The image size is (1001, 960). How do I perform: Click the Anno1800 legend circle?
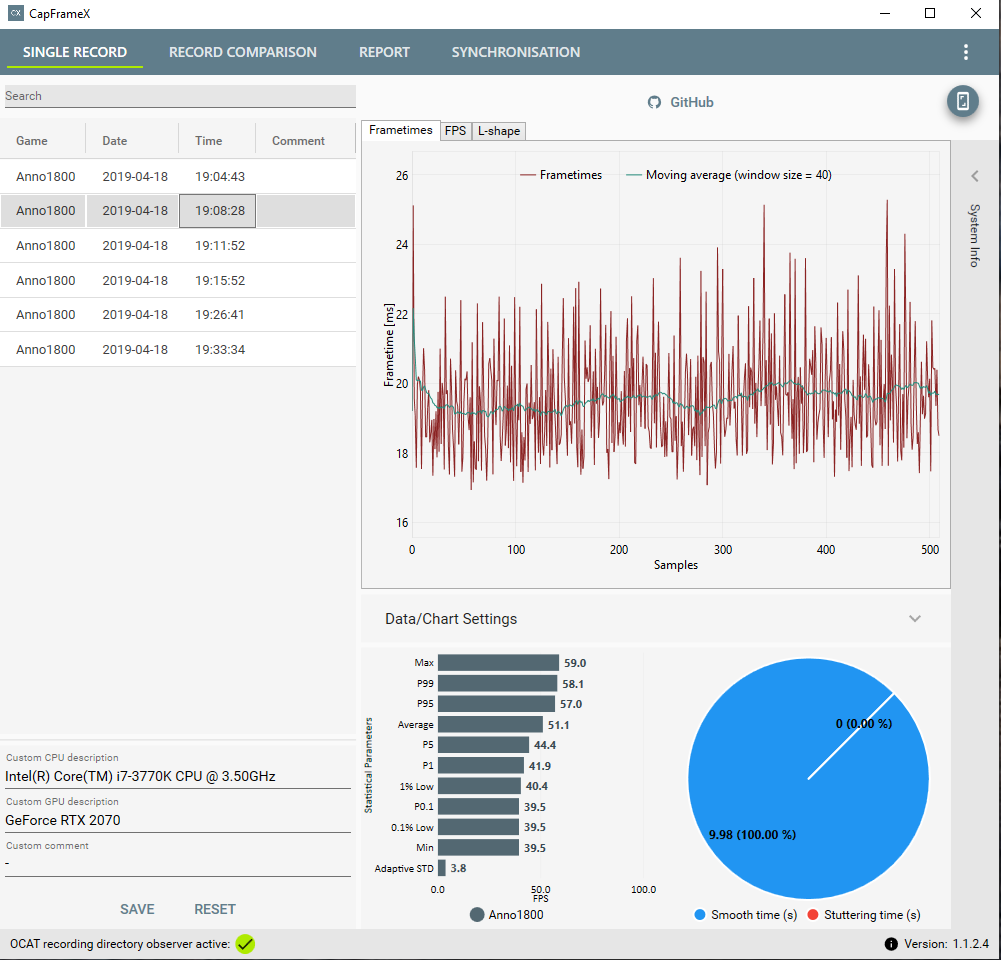click(477, 915)
